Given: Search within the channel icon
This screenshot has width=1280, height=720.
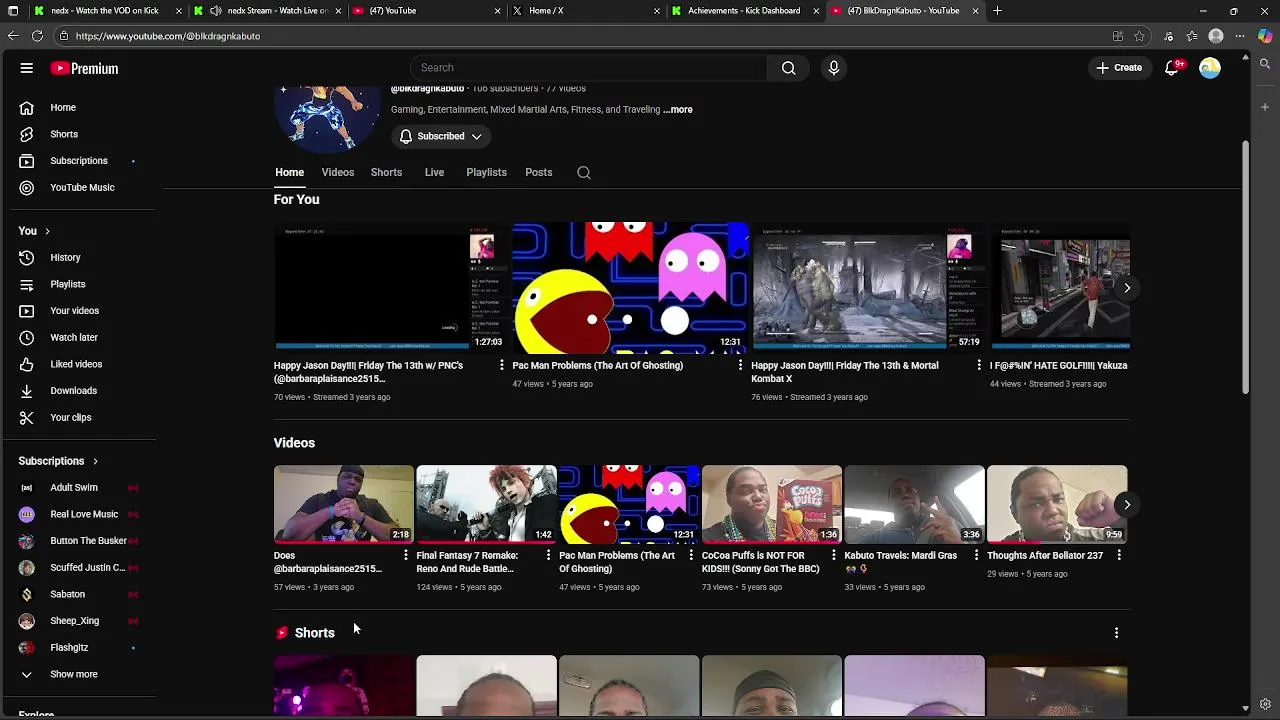Looking at the screenshot, I should (x=584, y=172).
